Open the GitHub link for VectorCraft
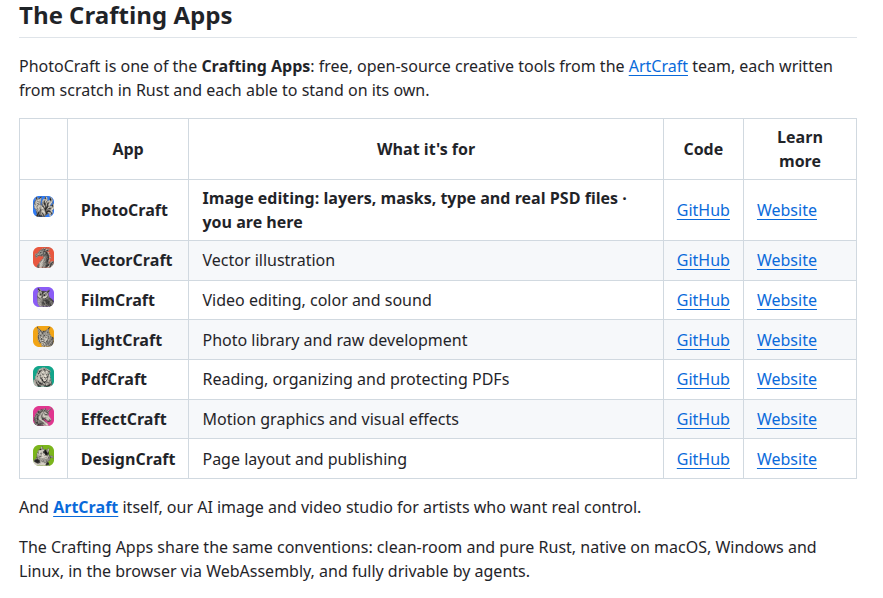 click(703, 260)
